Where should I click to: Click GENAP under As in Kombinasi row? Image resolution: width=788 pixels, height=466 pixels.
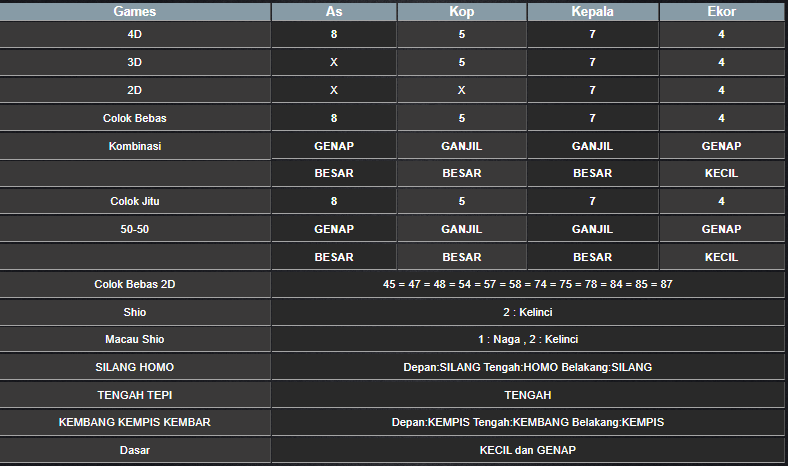pos(334,146)
